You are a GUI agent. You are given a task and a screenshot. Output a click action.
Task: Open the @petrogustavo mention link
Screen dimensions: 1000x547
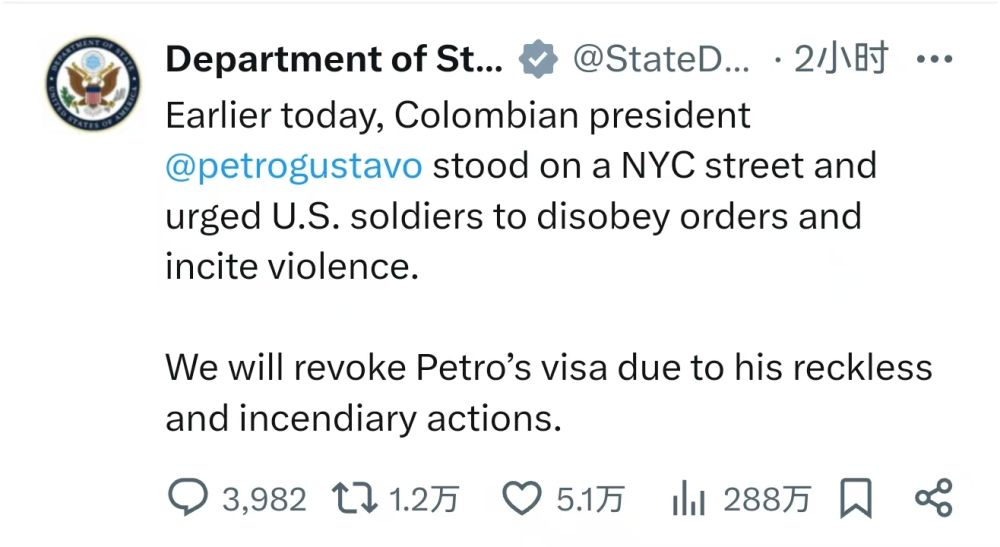[x=294, y=164]
